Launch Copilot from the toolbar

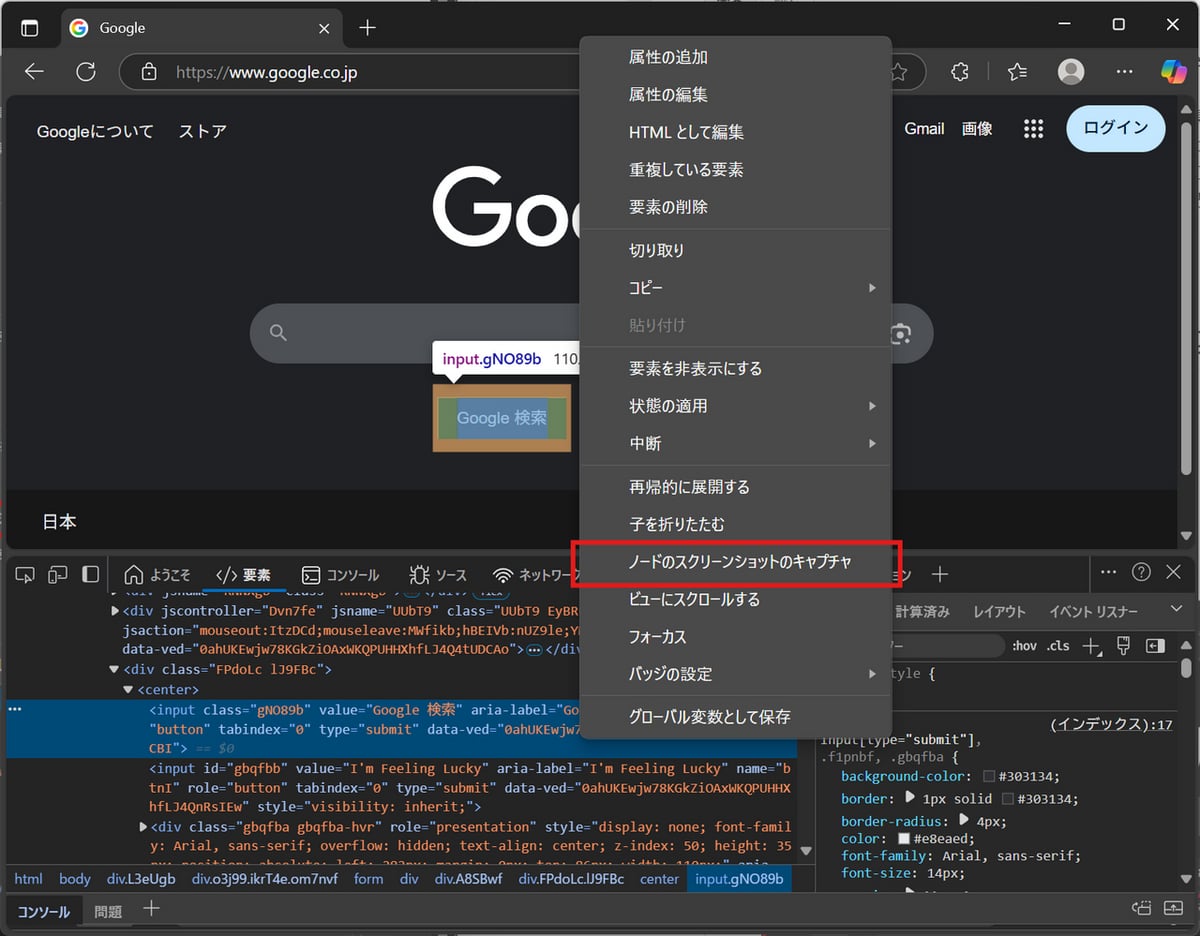[x=1173, y=72]
